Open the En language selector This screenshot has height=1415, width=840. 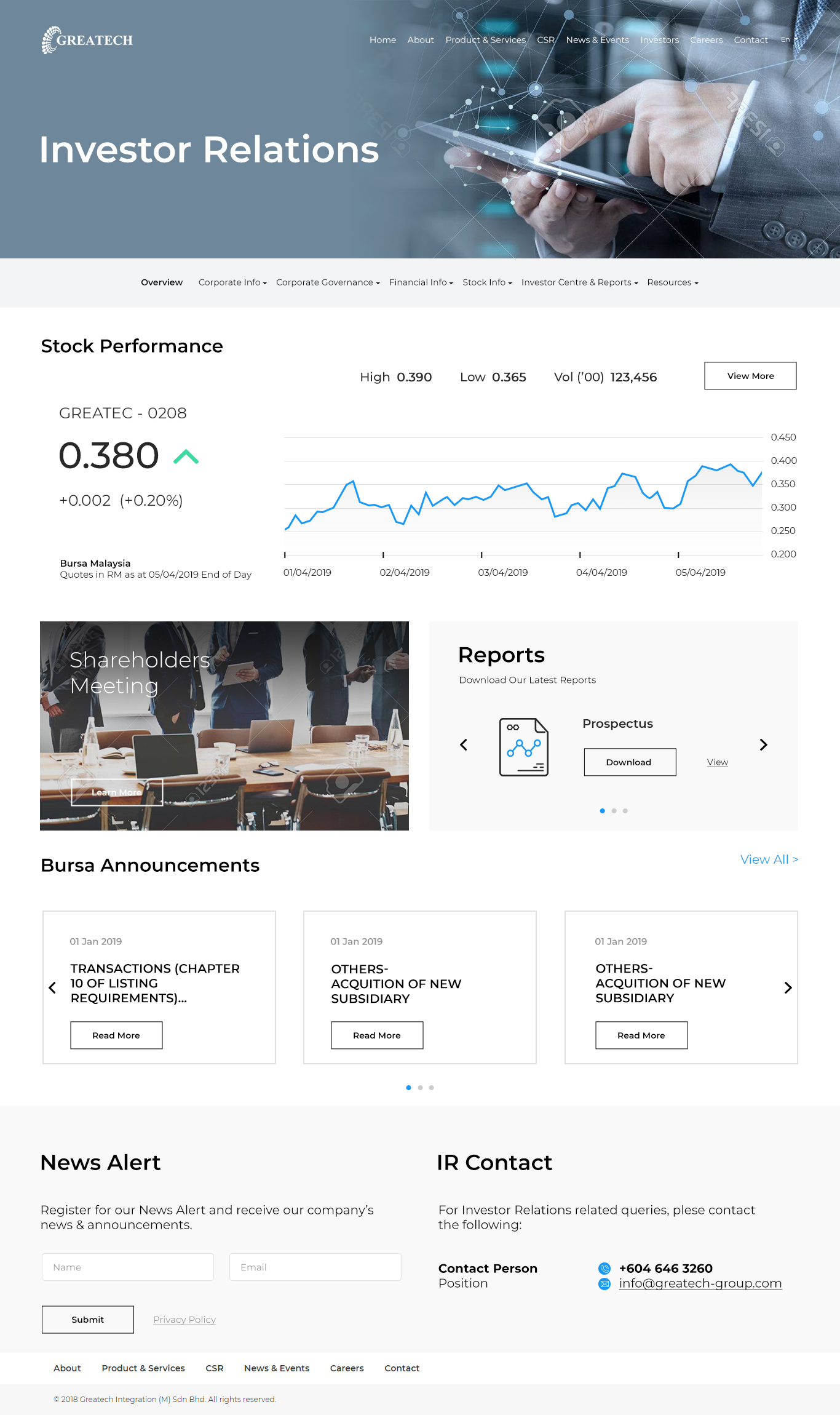[788, 40]
